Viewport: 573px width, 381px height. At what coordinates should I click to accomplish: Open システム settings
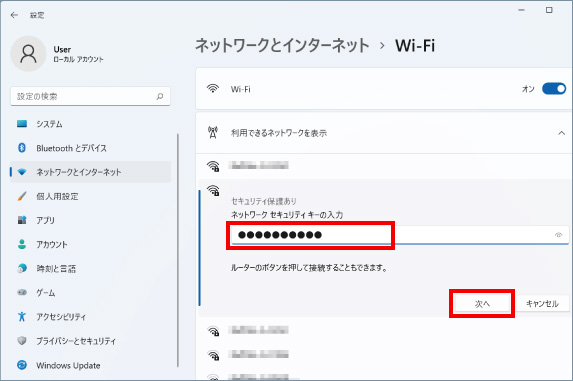coord(90,124)
